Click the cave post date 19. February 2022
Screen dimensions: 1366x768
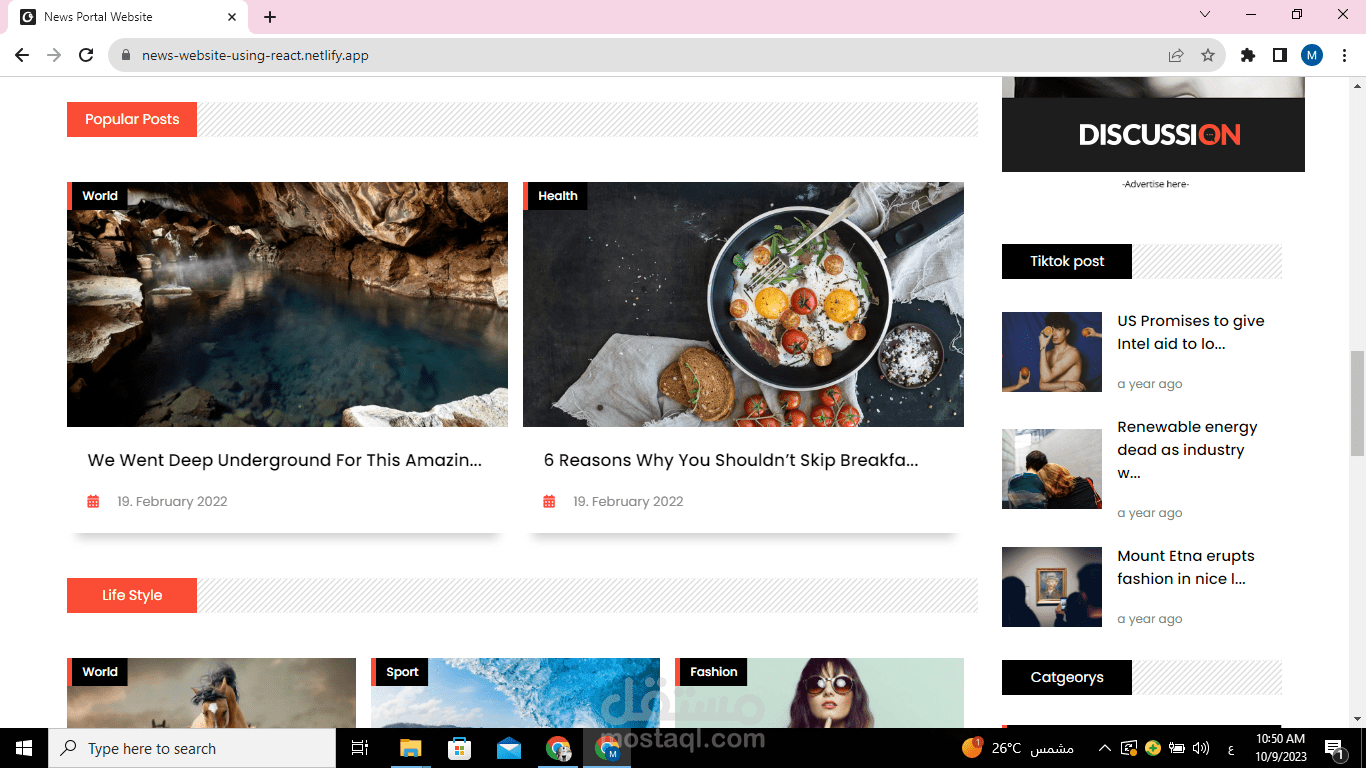tap(172, 501)
